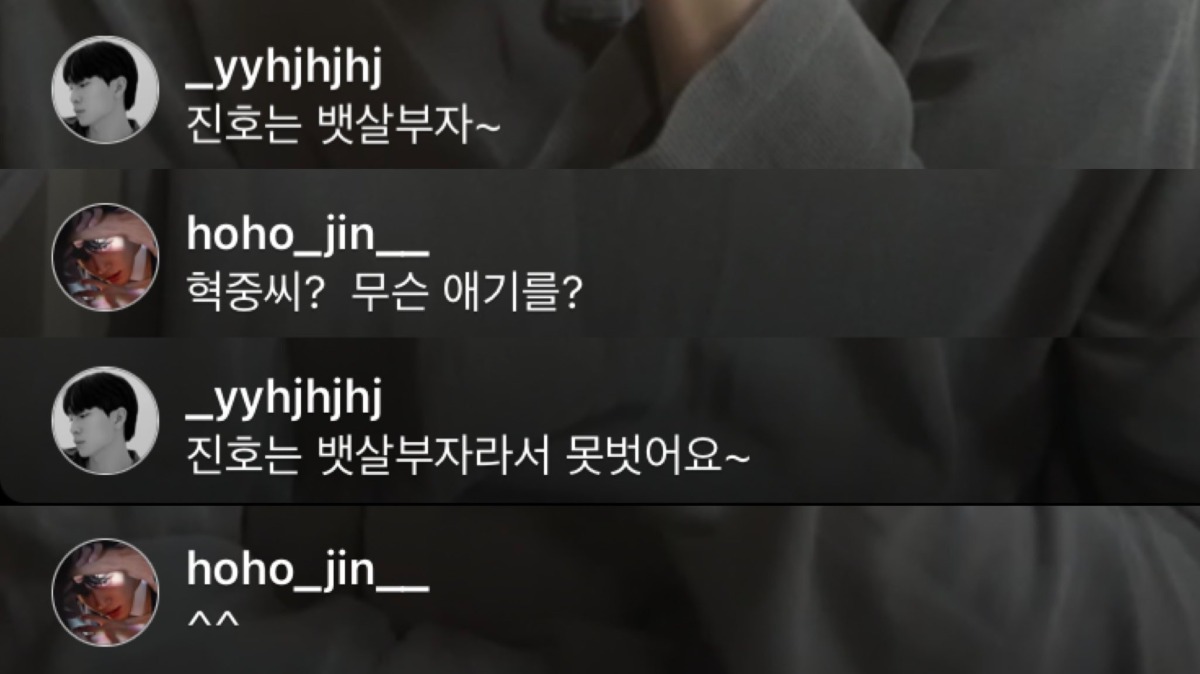Image resolution: width=1200 pixels, height=674 pixels.
Task: Click '무슨 얘기를?' in hoho_jin__'s comment
Action: click(x=468, y=293)
